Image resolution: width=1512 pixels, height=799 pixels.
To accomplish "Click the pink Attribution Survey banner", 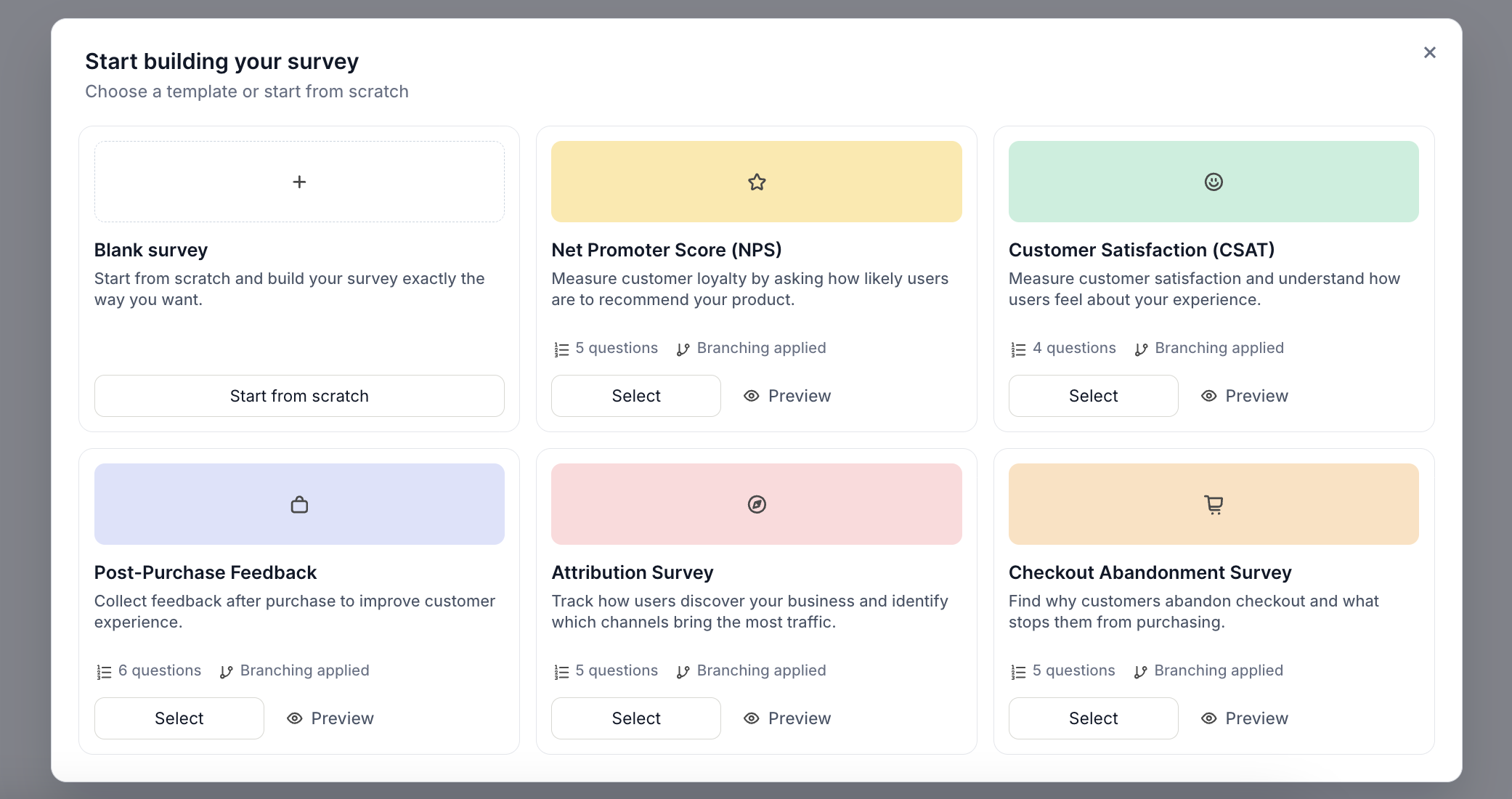I will point(757,504).
